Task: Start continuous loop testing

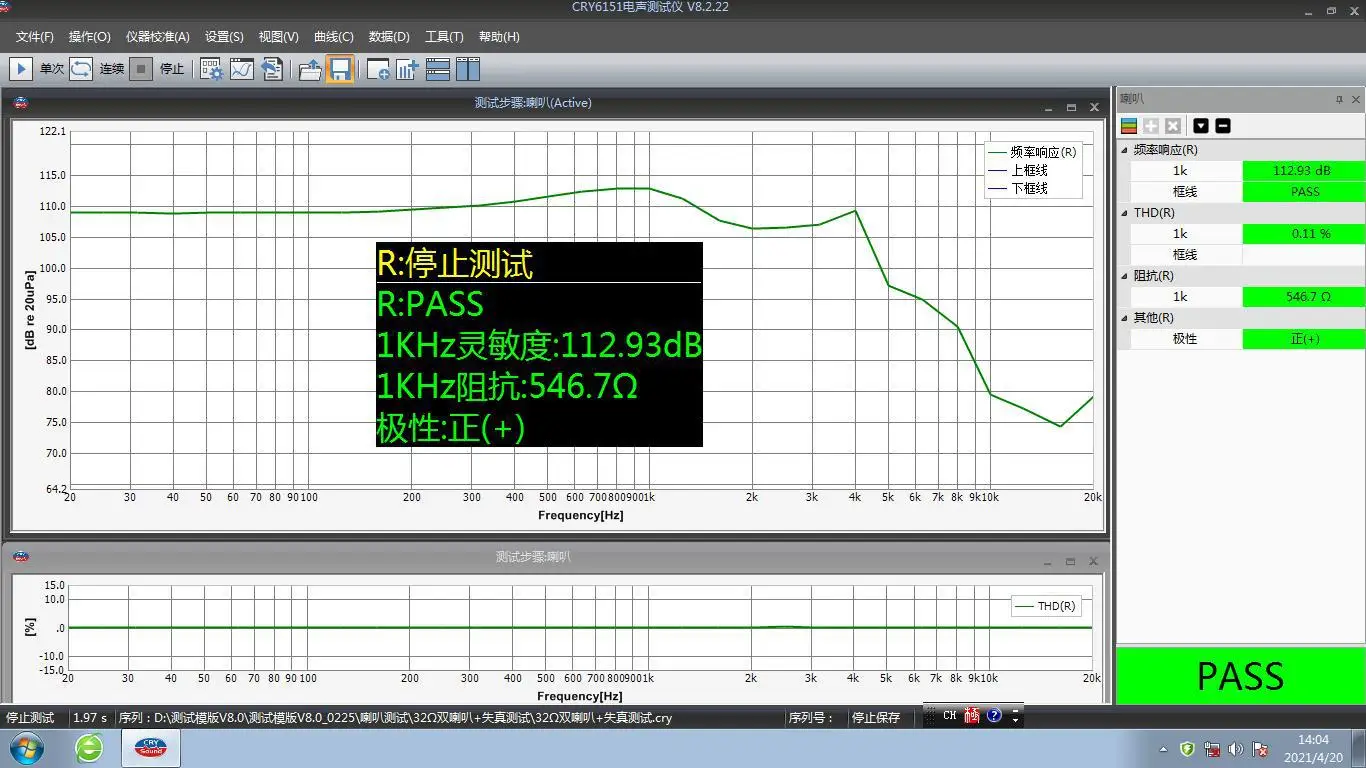Action: coord(81,69)
